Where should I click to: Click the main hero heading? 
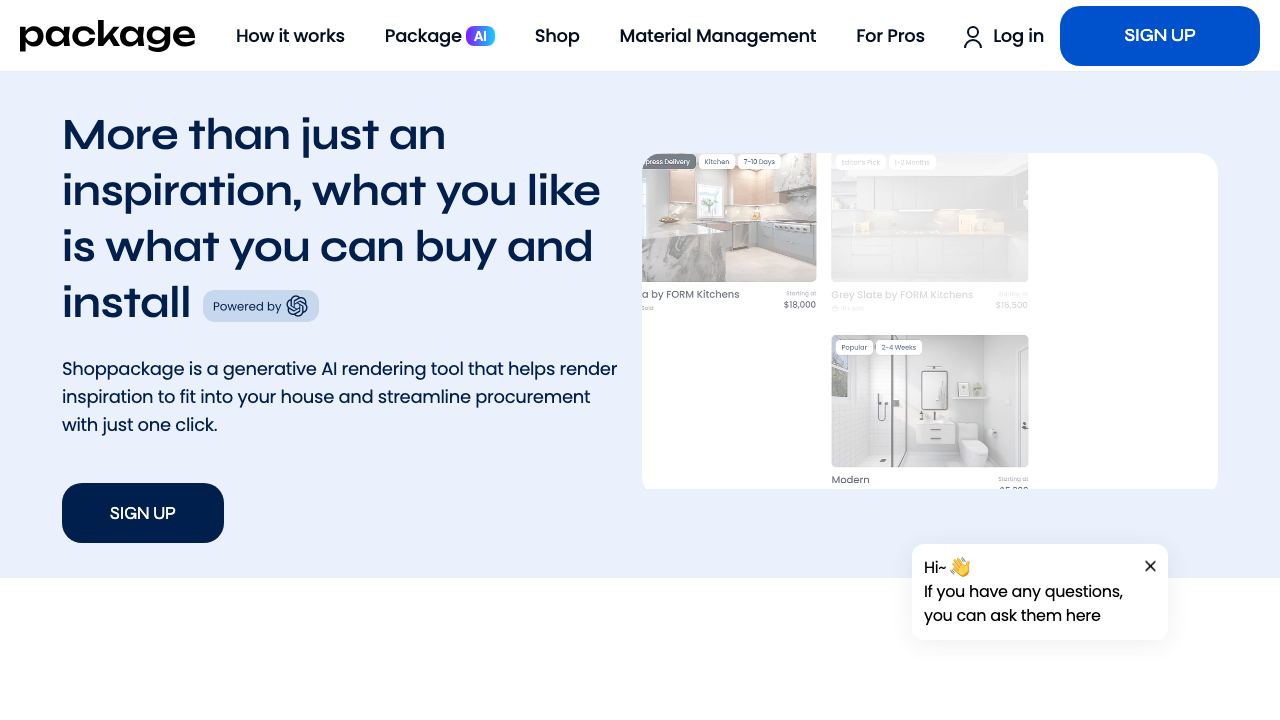pos(331,218)
